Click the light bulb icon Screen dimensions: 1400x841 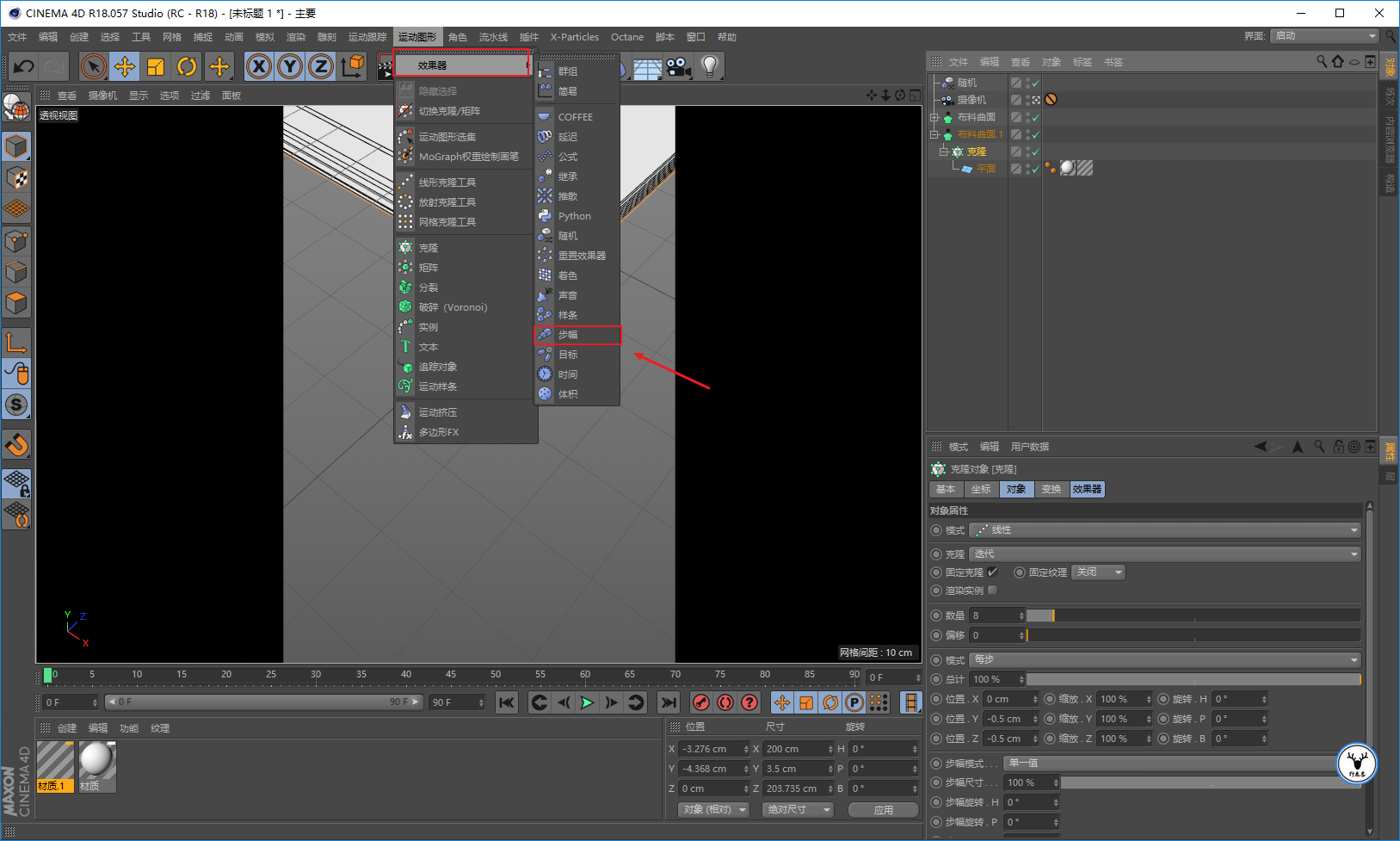pyautogui.click(x=710, y=66)
